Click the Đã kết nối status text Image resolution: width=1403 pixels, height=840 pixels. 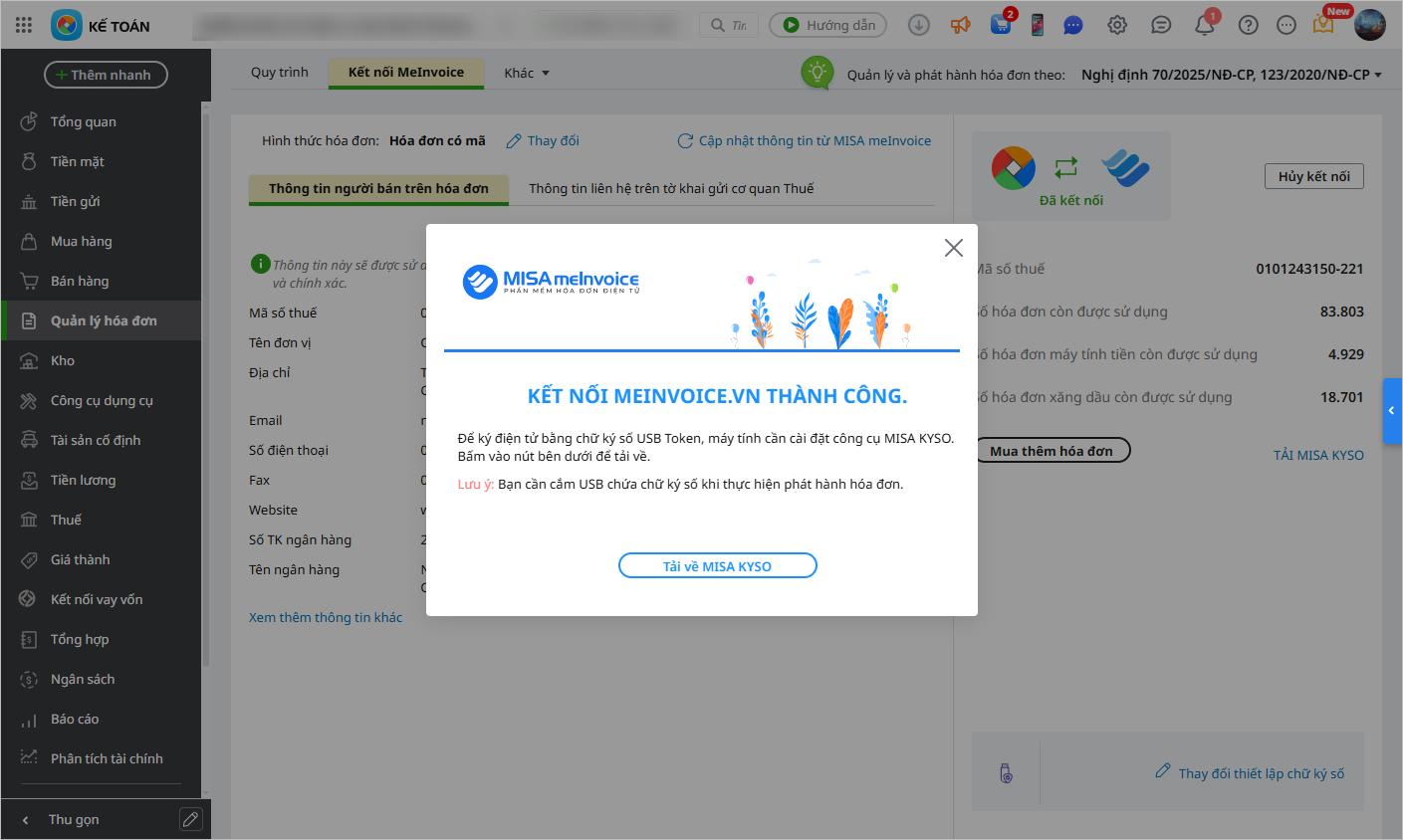point(1071,200)
